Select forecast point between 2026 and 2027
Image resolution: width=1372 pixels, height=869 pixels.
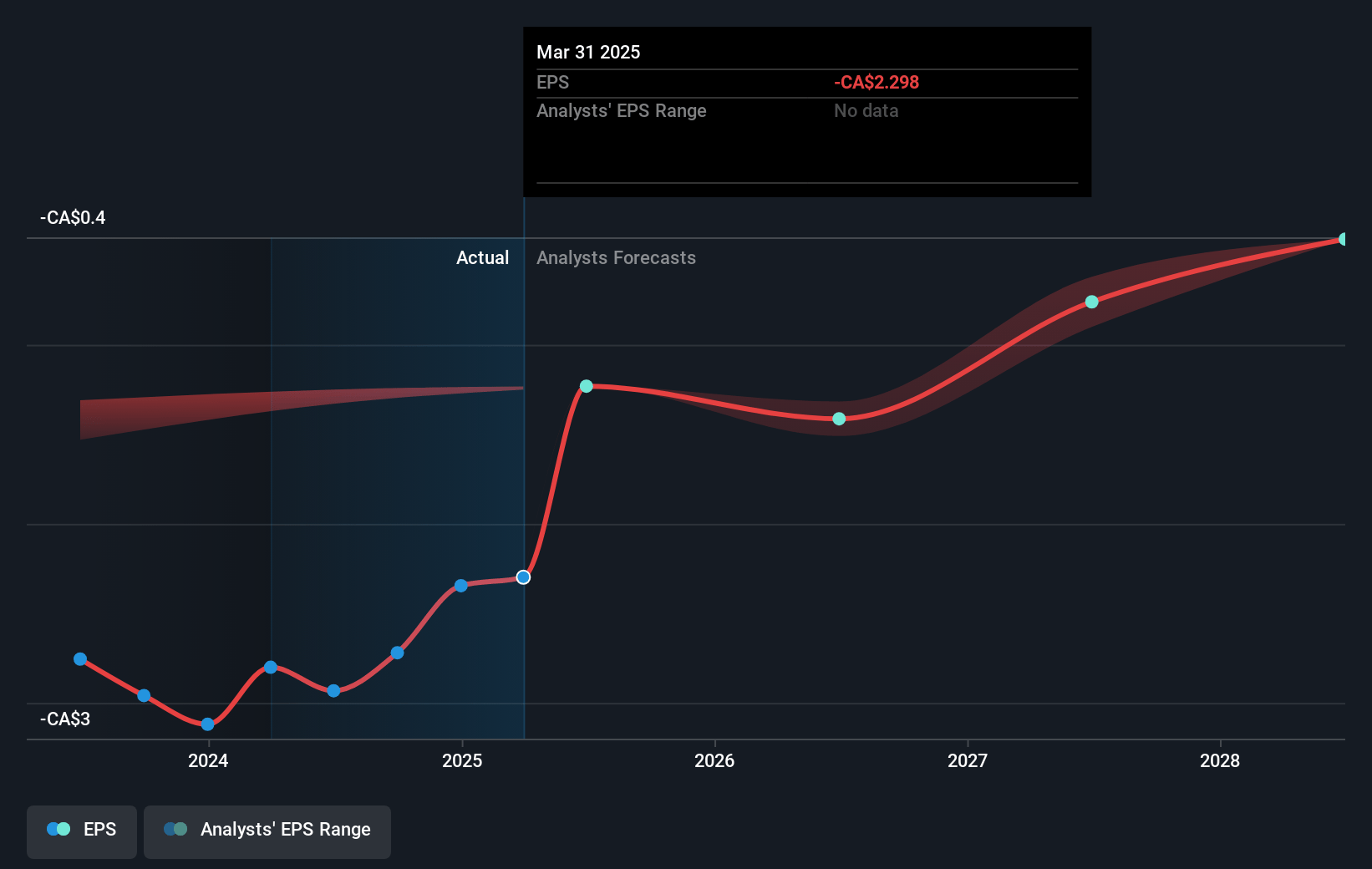pos(839,419)
